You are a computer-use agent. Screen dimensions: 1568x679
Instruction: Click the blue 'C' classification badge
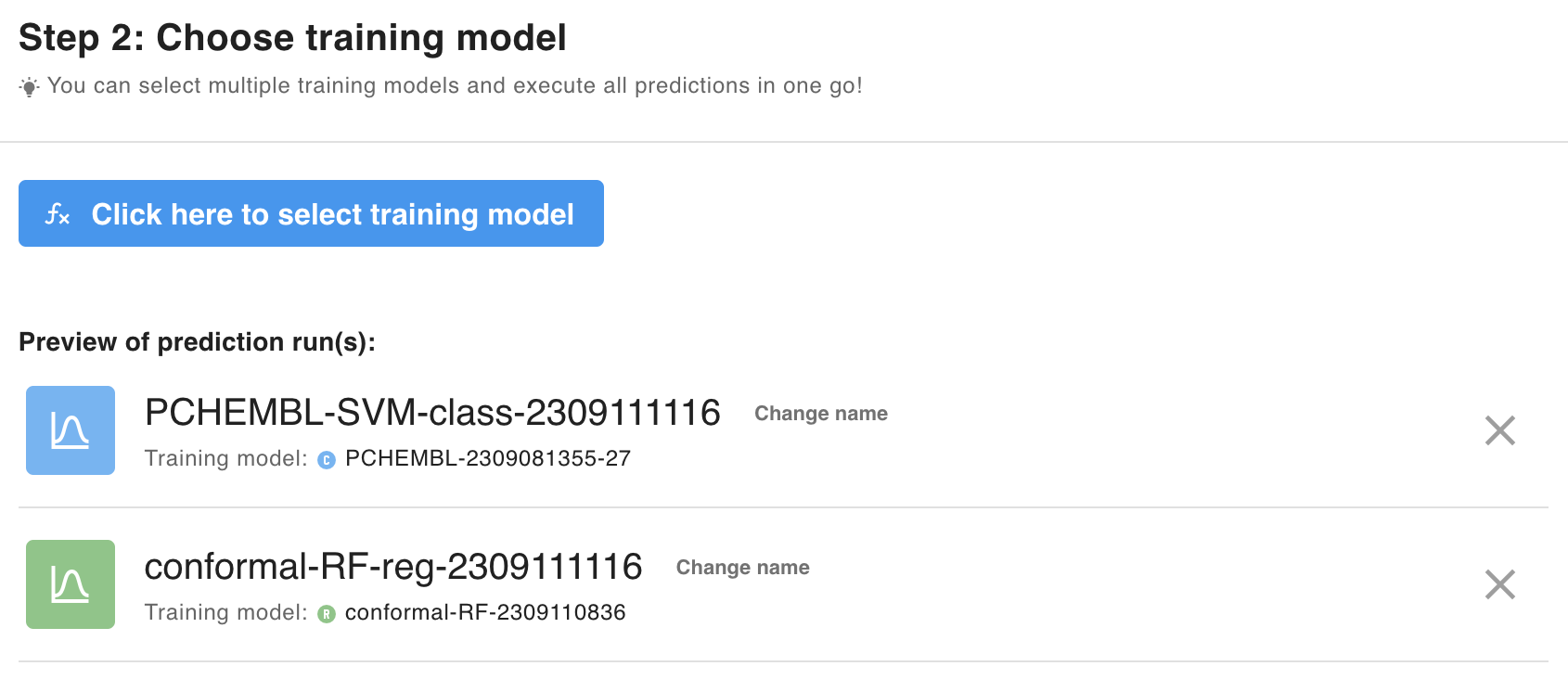pyautogui.click(x=327, y=460)
